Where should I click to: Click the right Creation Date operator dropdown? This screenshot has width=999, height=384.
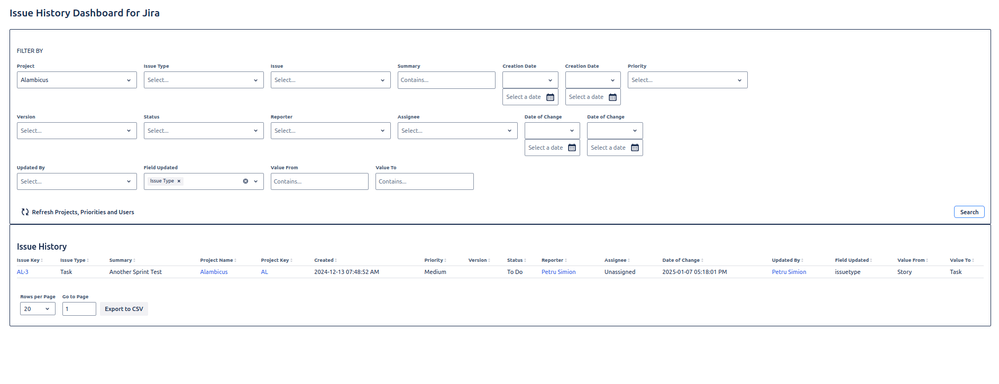[593, 80]
